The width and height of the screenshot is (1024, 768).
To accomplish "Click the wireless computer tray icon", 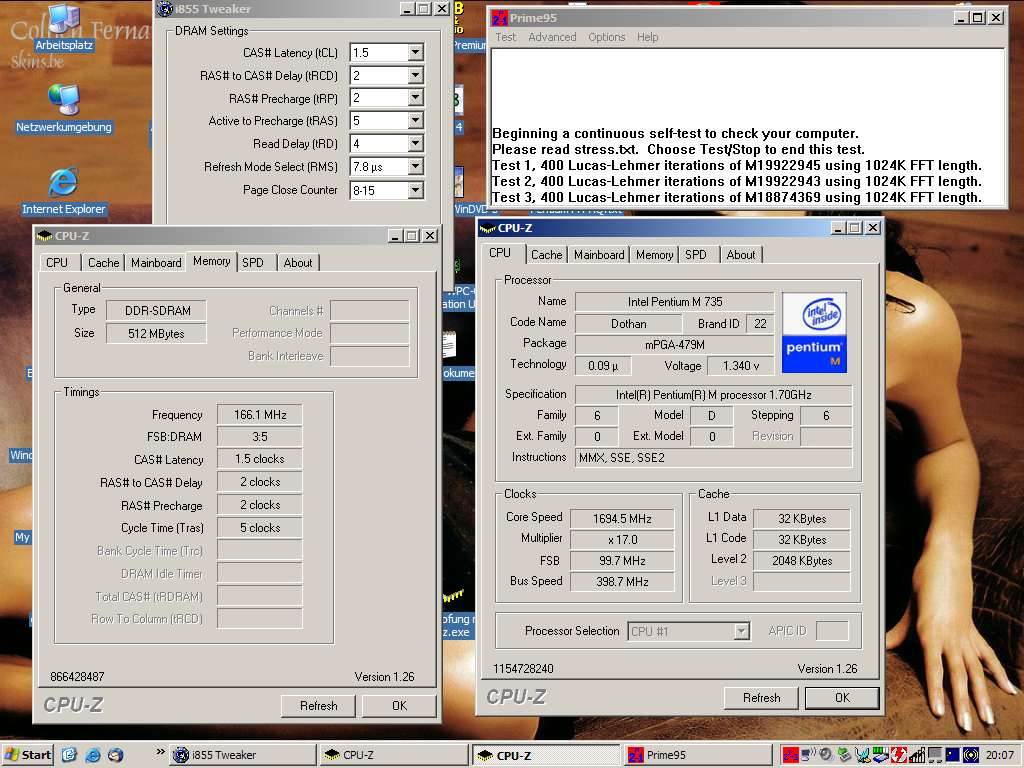I will (x=809, y=754).
